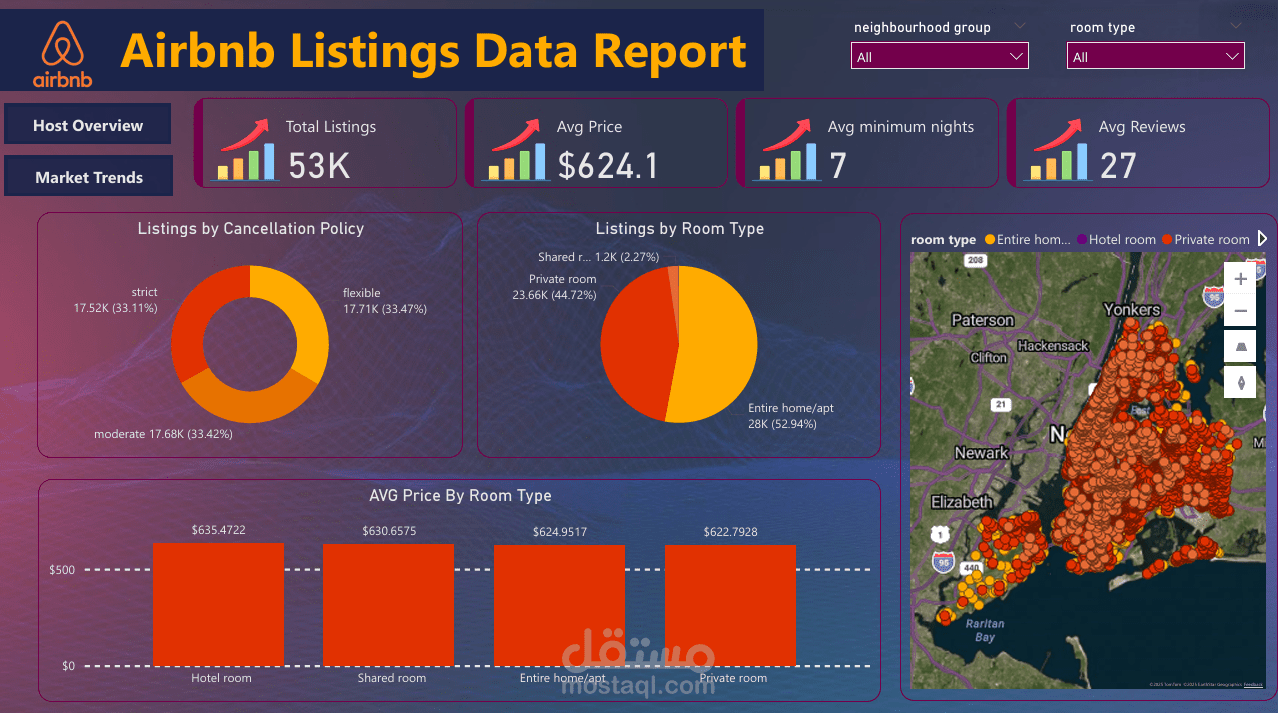Click the Entire home/apt 28K (52.94%) label
Viewport: 1278px width, 713px height.
point(790,416)
